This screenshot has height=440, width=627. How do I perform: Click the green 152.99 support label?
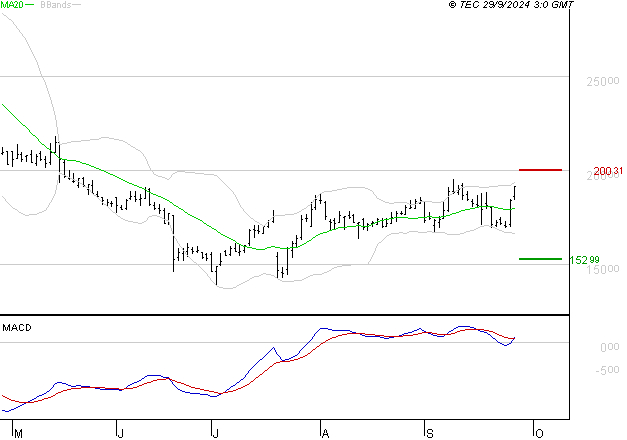(x=584, y=260)
